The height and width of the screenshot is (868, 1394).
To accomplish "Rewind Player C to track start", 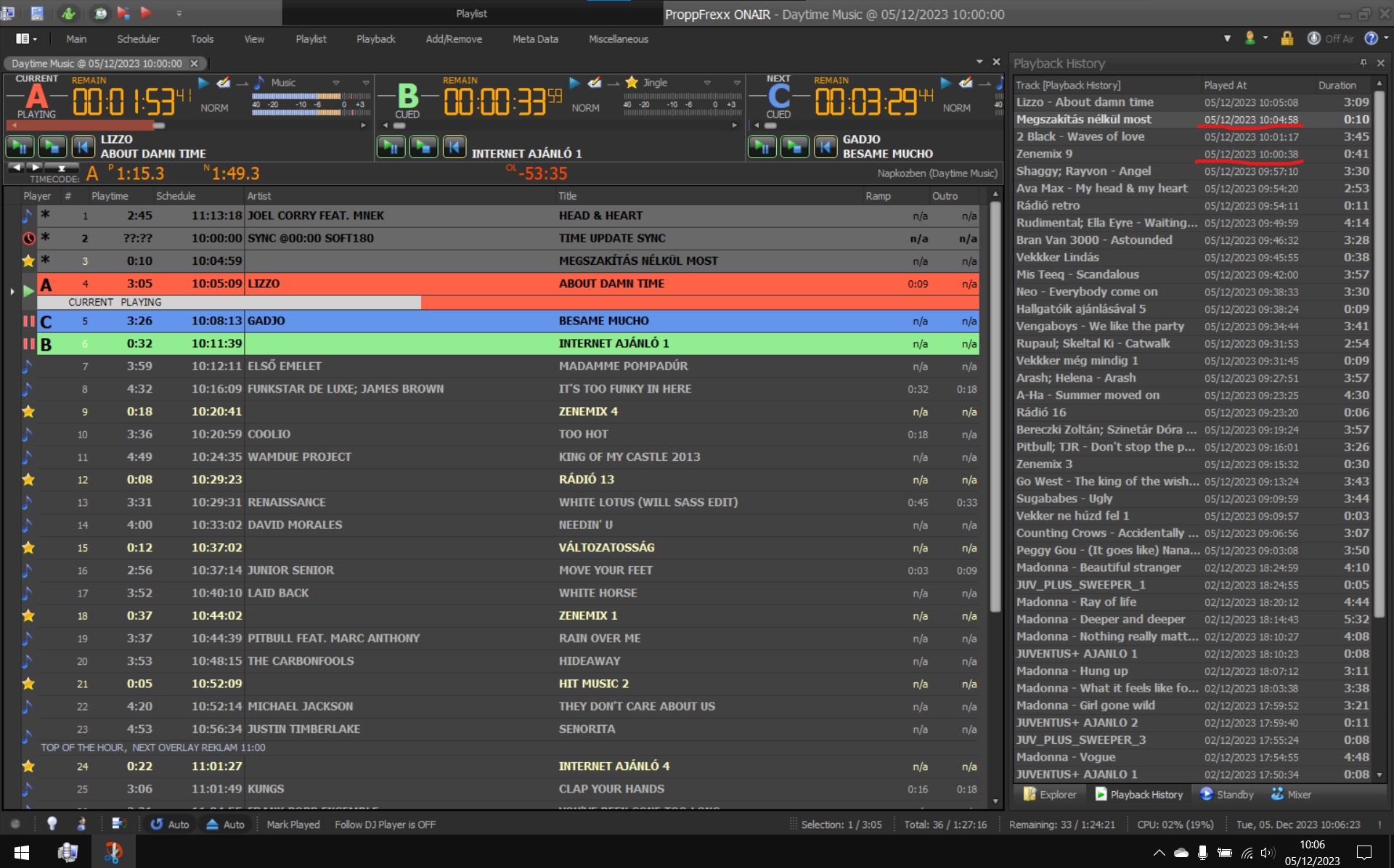I will [825, 147].
